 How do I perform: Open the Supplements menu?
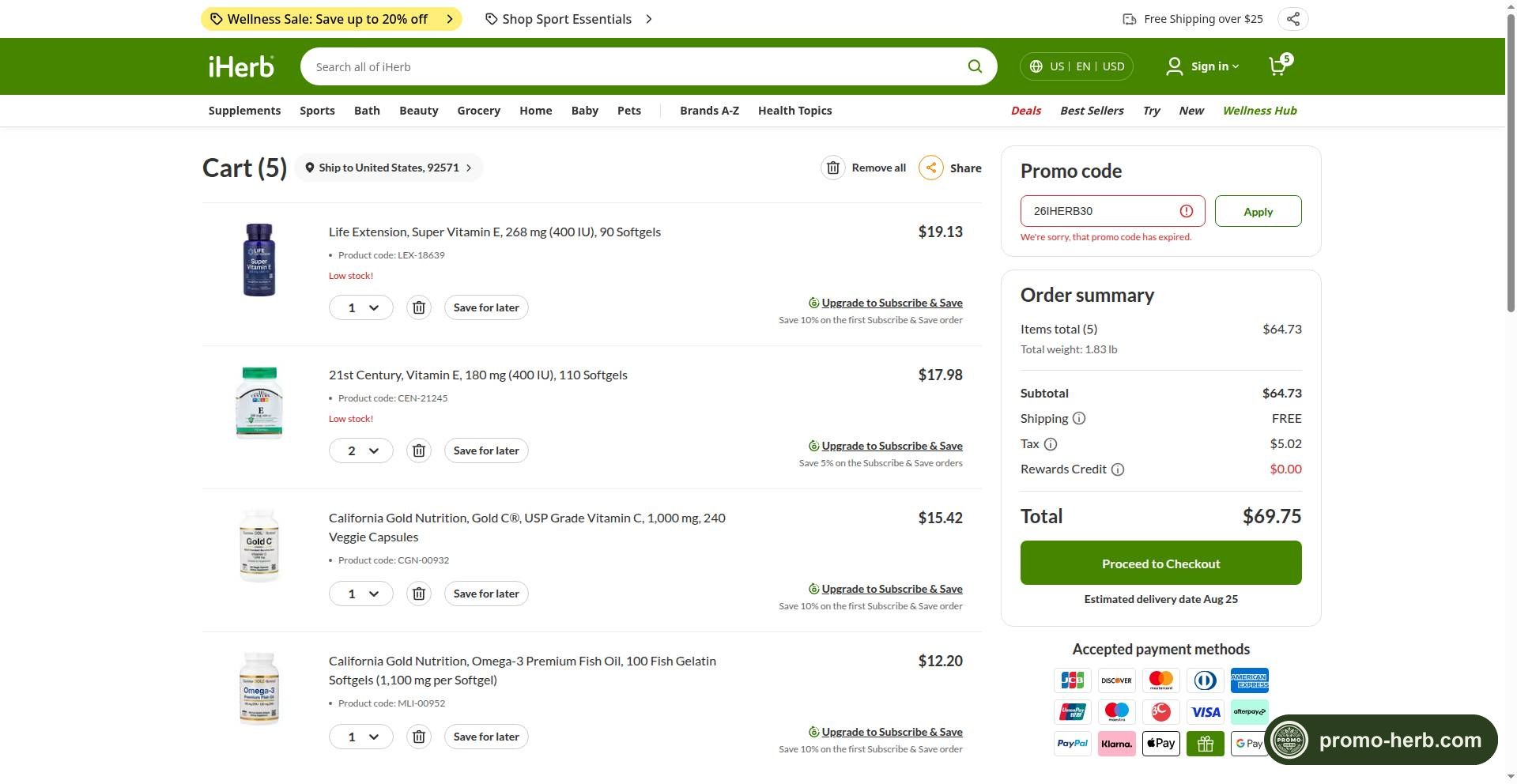click(244, 111)
